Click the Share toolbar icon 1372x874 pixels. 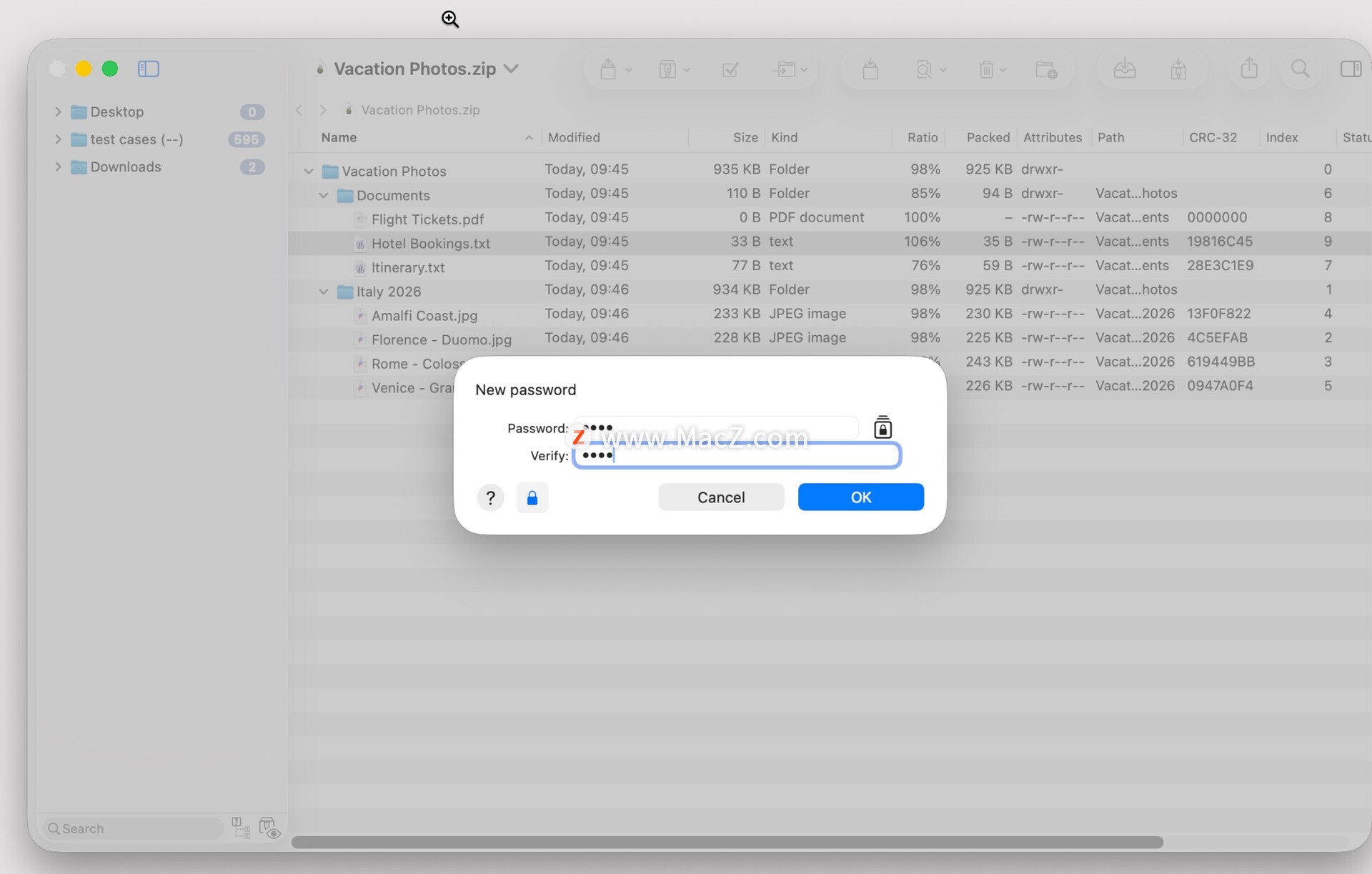pyautogui.click(x=1249, y=68)
